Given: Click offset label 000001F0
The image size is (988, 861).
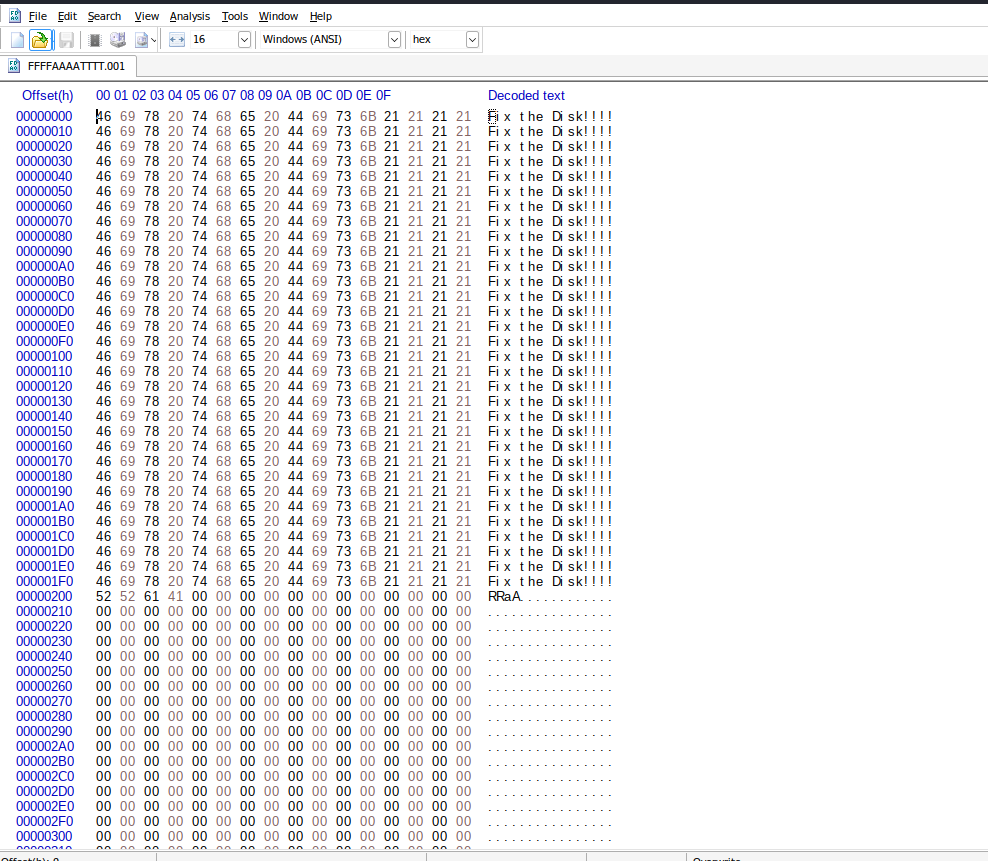Looking at the screenshot, I should click(x=44, y=582).
